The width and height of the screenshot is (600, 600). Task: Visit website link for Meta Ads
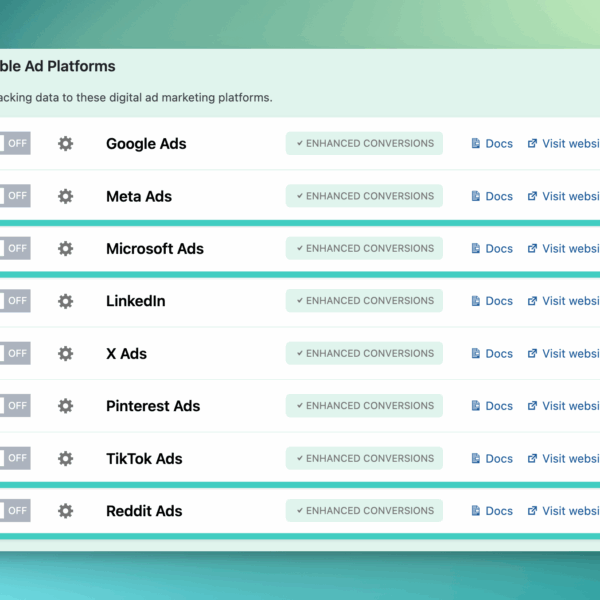(x=564, y=196)
